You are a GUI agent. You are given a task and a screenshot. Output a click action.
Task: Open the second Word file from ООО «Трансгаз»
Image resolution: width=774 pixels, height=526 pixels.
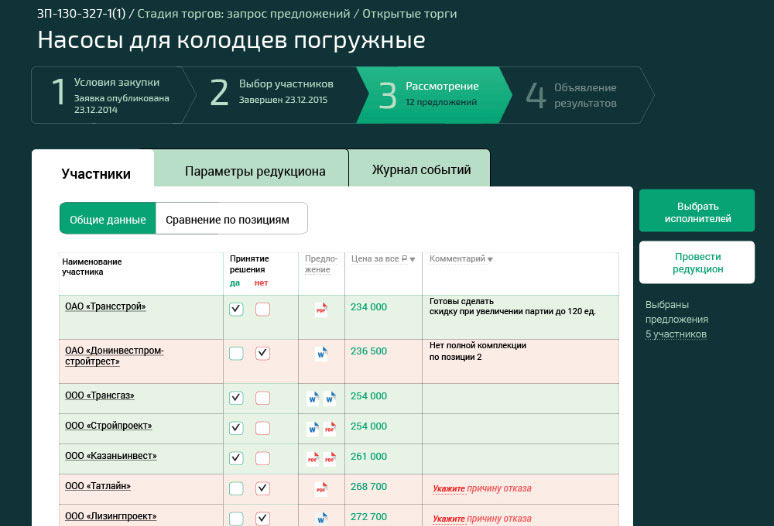[329, 398]
